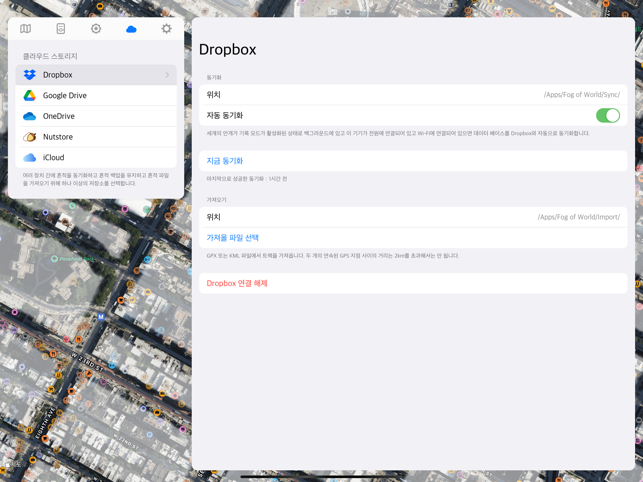The width and height of the screenshot is (643, 482).
Task: Click the sync 위치 path row
Action: point(413,95)
